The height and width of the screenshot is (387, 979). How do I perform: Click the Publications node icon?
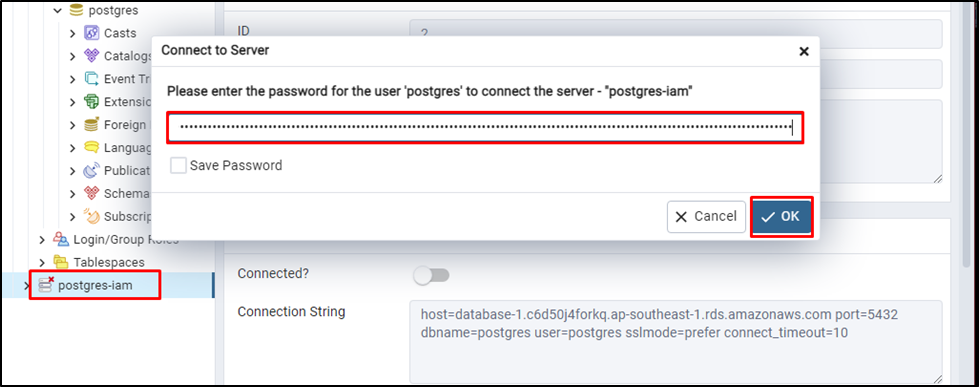click(x=92, y=170)
